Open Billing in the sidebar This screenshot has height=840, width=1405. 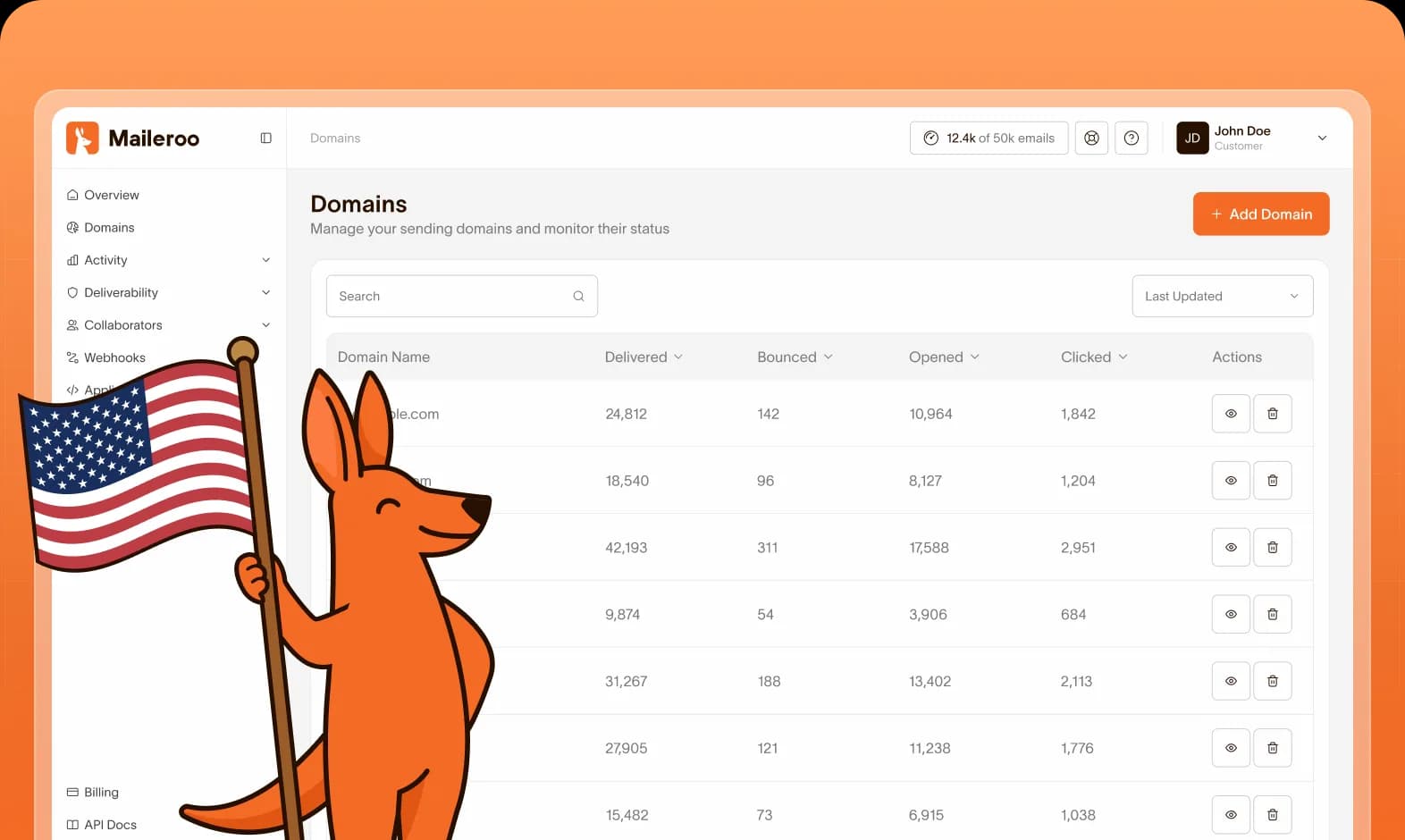click(93, 792)
